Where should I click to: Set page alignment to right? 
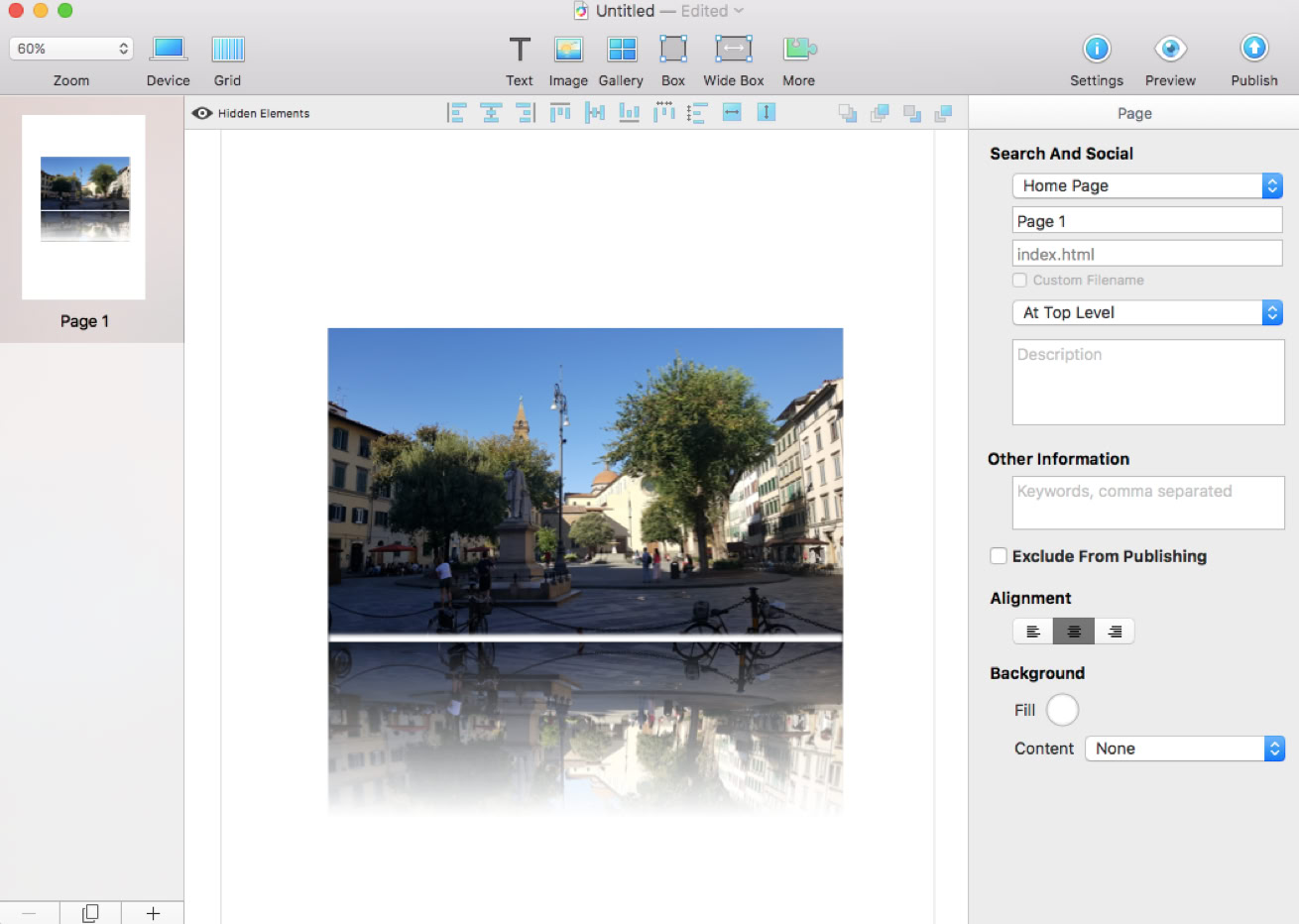1115,632
